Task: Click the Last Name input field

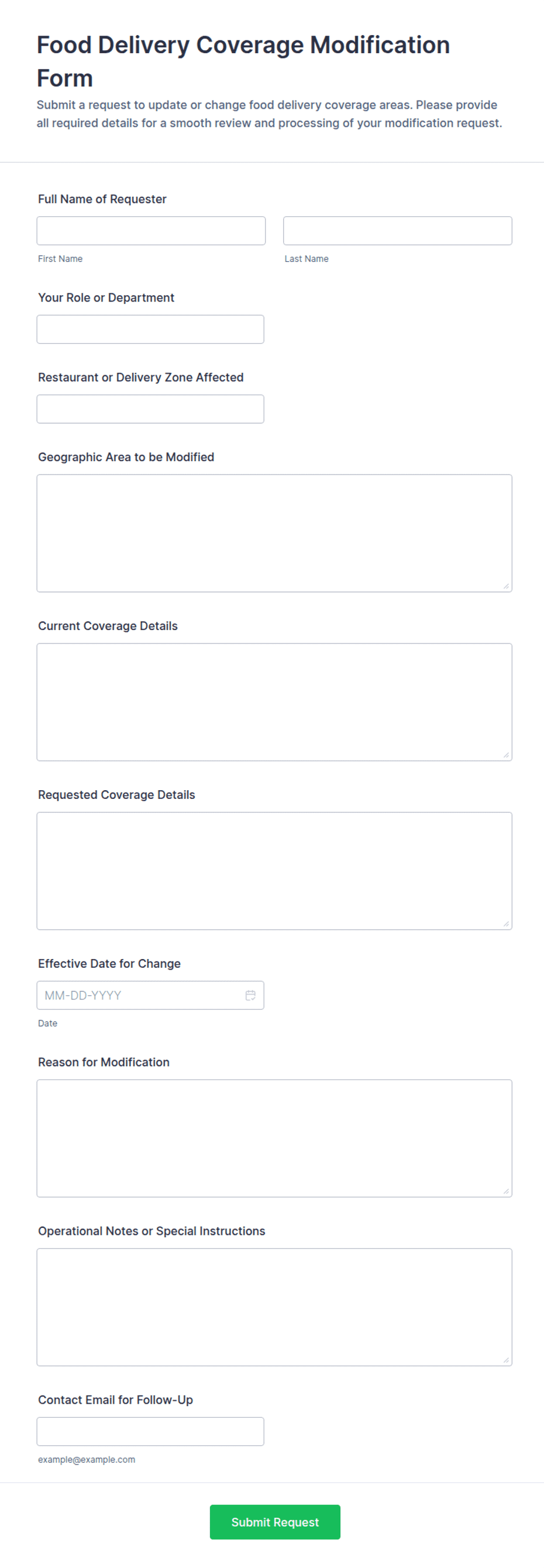Action: 397,231
